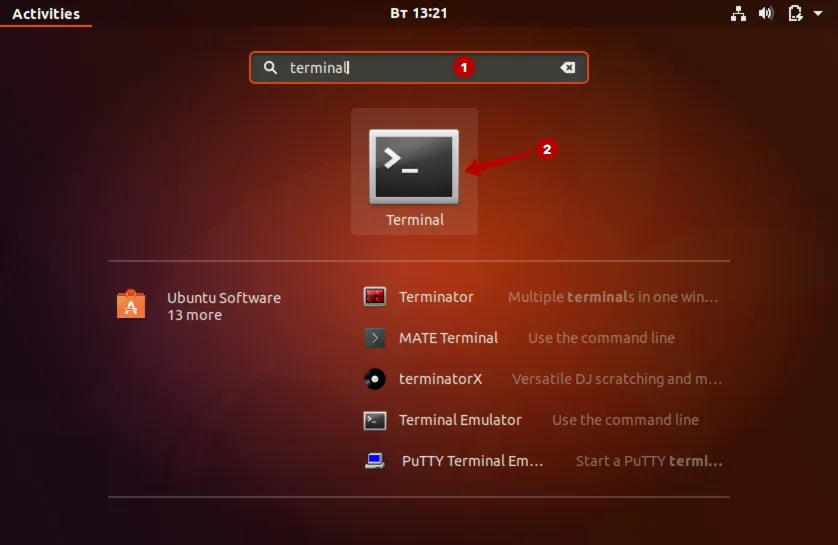Screen dimensions: 838x545
Task: Click 'Versatile DJ scratching and m…' description
Action: pyautogui.click(x=617, y=379)
